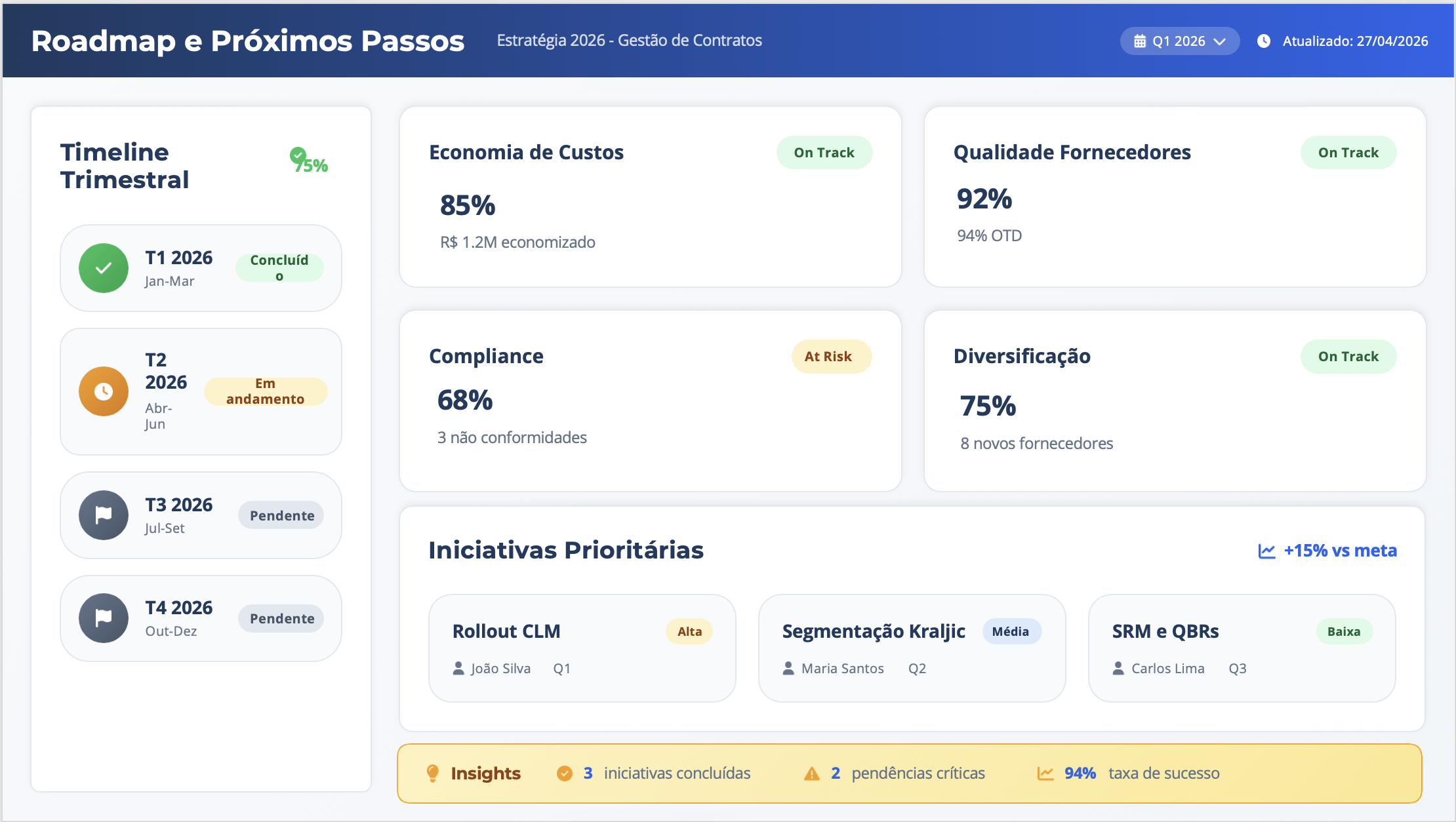Click the warning triangle for pendências críticas

pyautogui.click(x=812, y=773)
